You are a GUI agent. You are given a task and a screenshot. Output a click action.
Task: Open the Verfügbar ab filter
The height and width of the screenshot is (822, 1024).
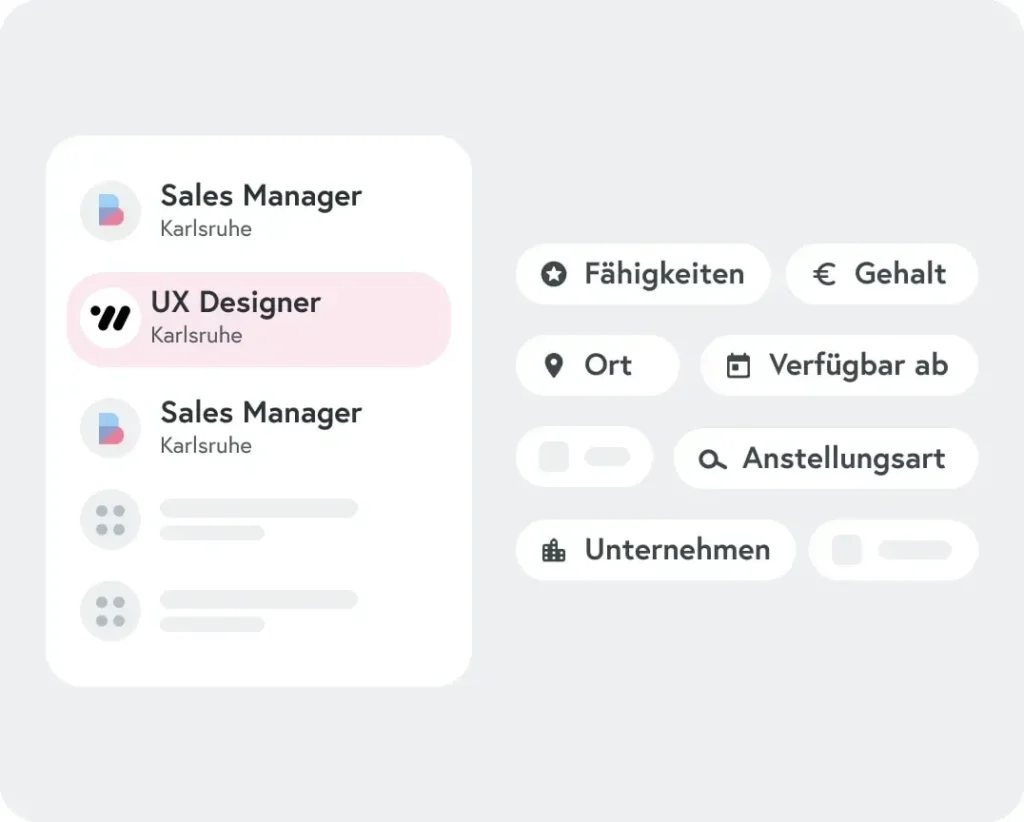(x=839, y=365)
